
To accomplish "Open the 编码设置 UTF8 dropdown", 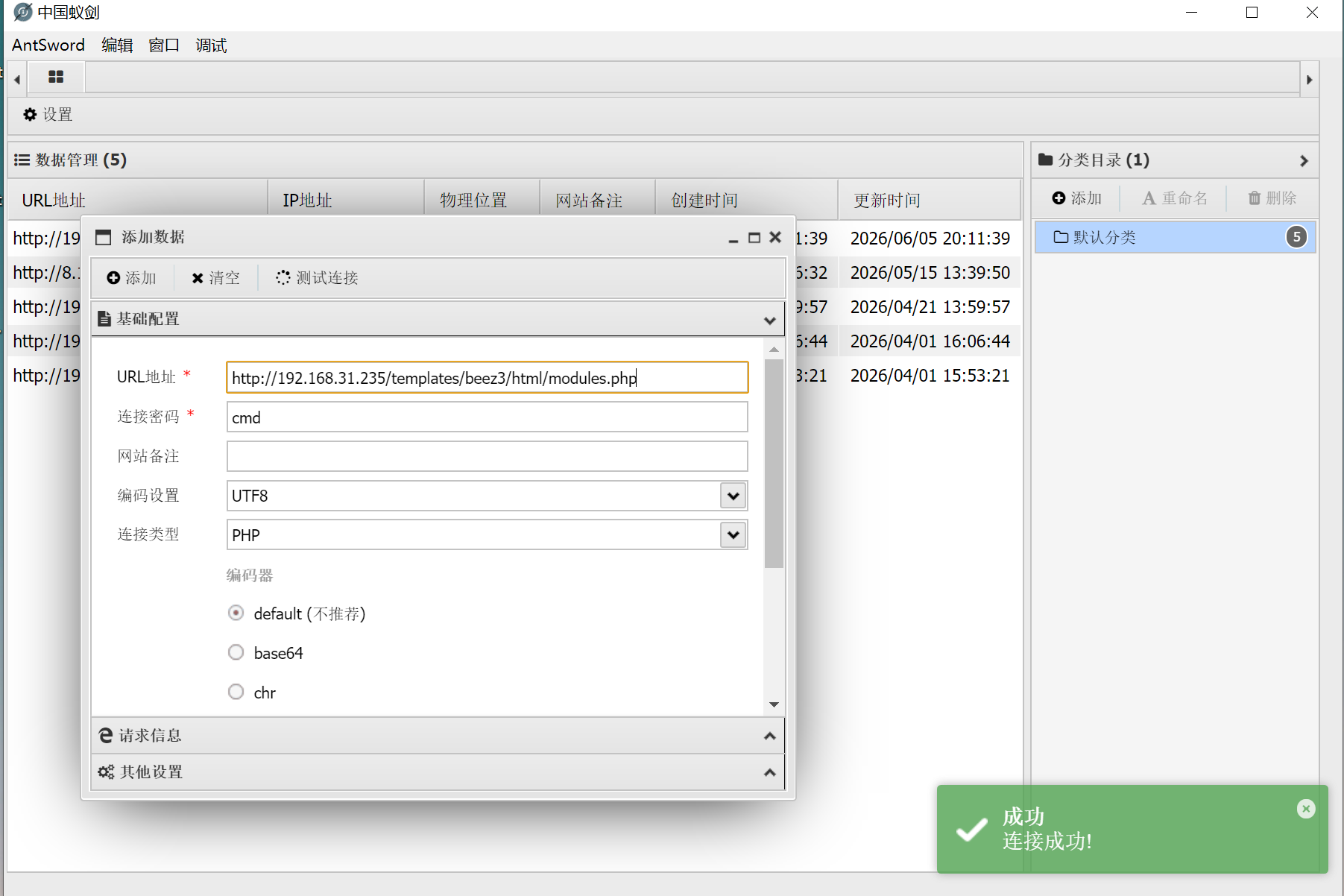I will (733, 496).
